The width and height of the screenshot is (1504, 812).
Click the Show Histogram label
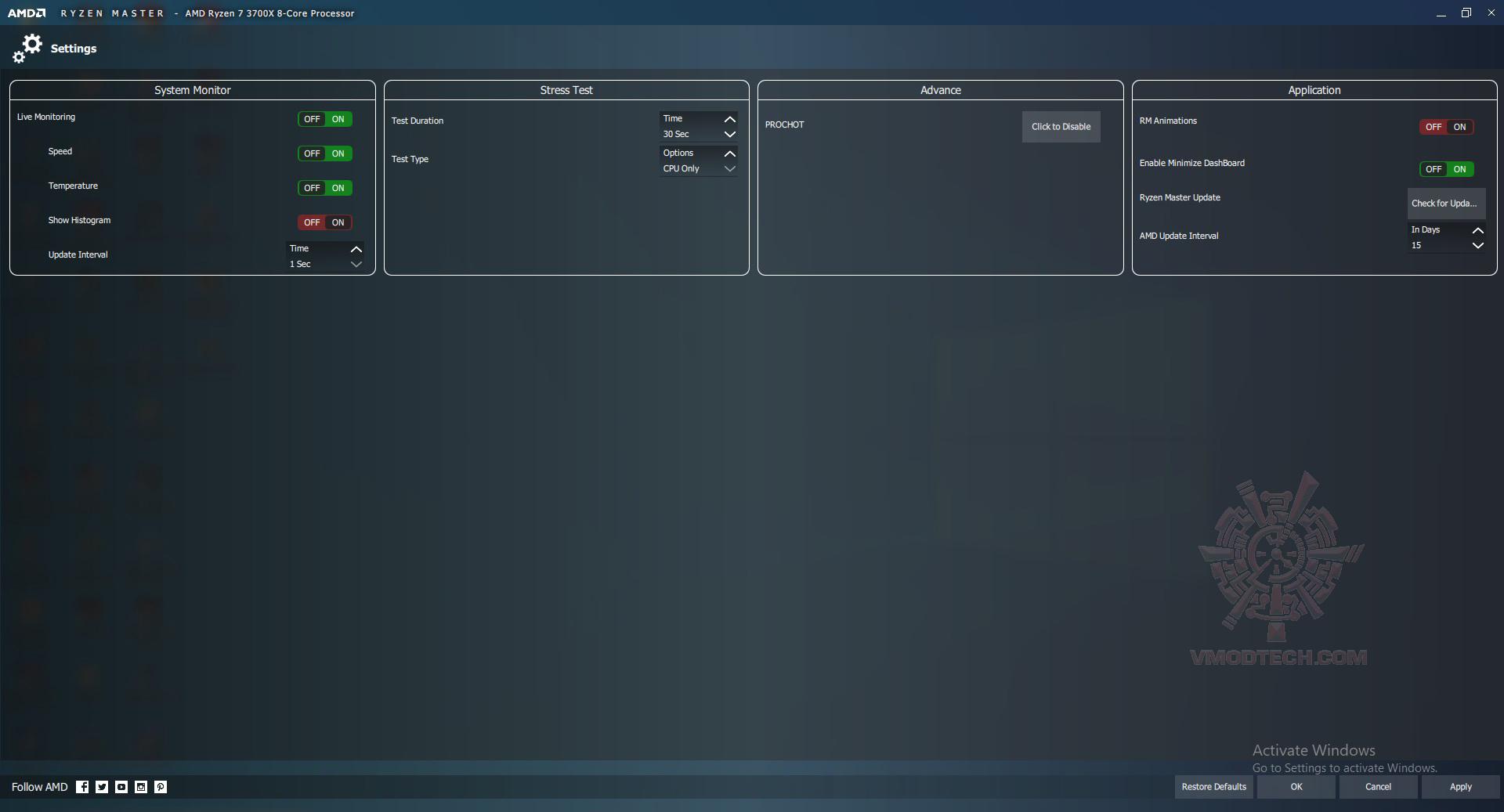pos(79,220)
